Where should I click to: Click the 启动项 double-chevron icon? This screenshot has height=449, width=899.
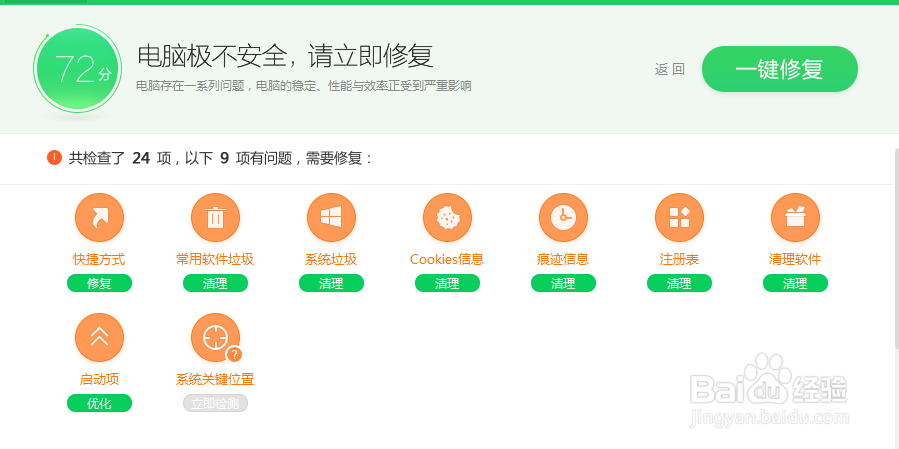coord(99,337)
